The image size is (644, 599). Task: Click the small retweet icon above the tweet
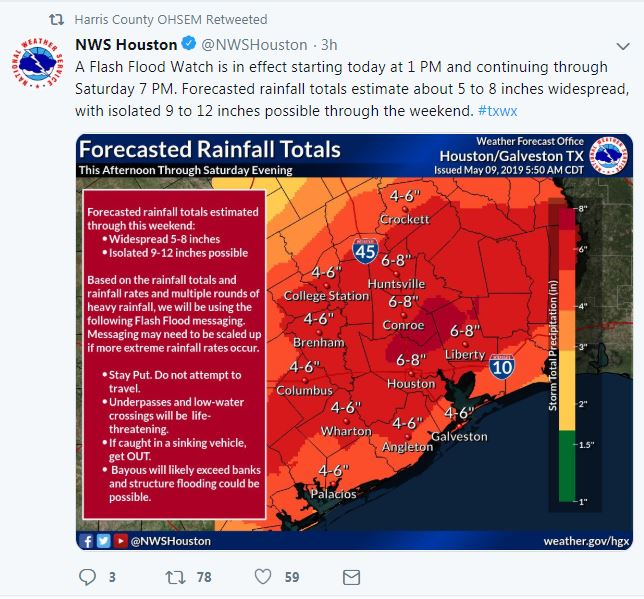[x=56, y=19]
